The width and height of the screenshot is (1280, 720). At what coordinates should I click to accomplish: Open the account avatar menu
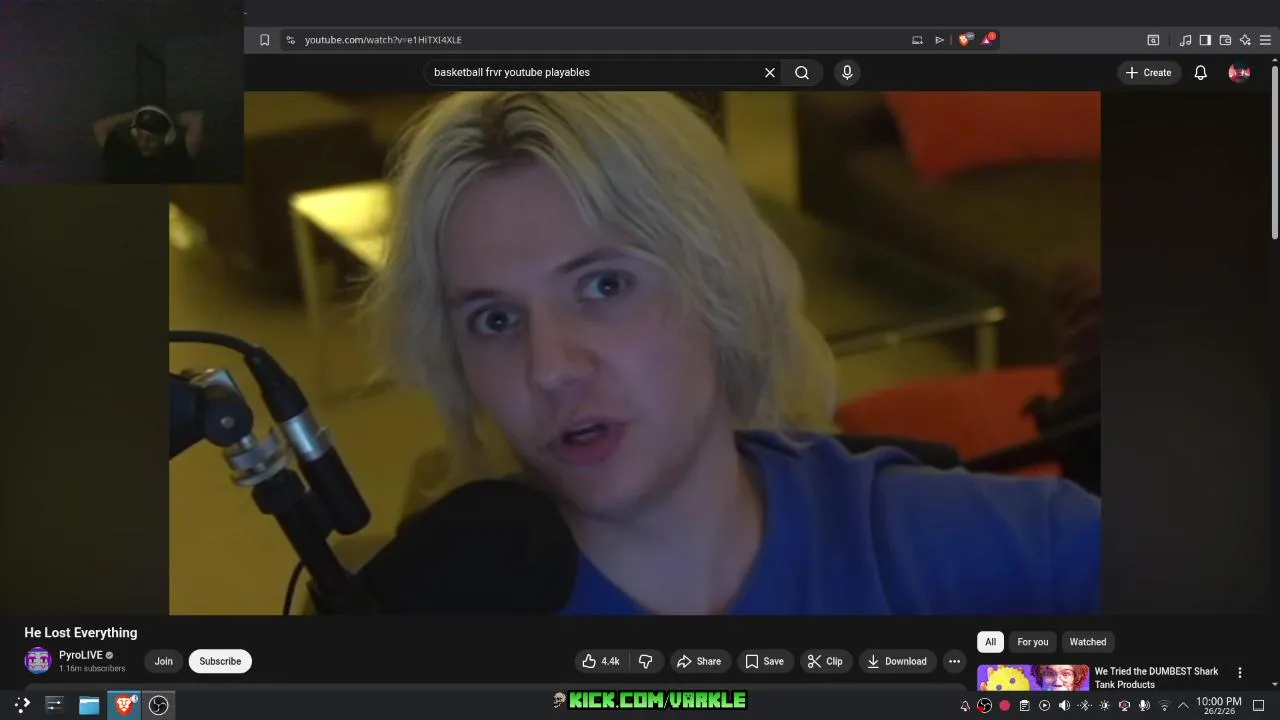[1239, 72]
